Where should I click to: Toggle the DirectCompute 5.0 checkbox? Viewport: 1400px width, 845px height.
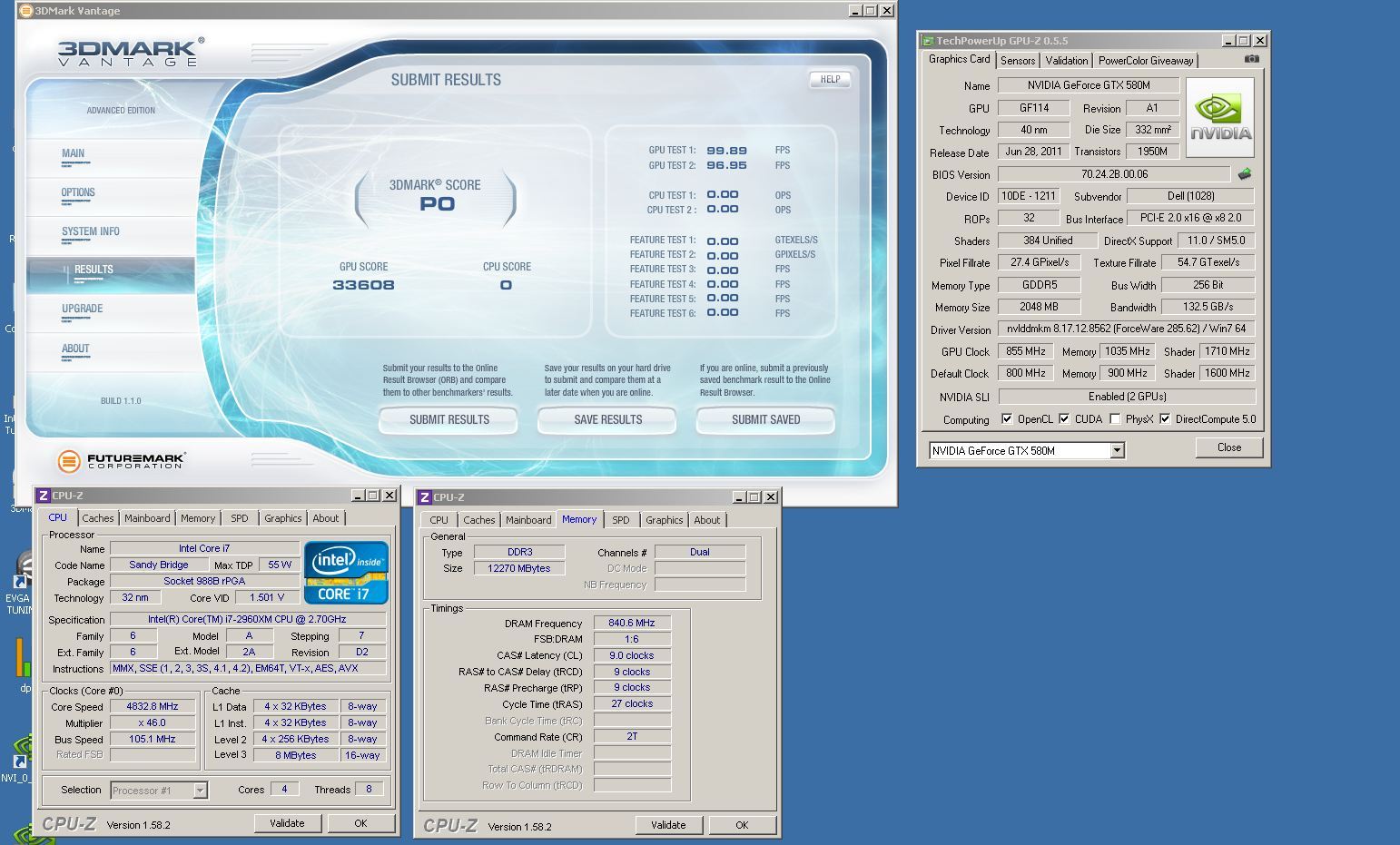(x=1165, y=419)
